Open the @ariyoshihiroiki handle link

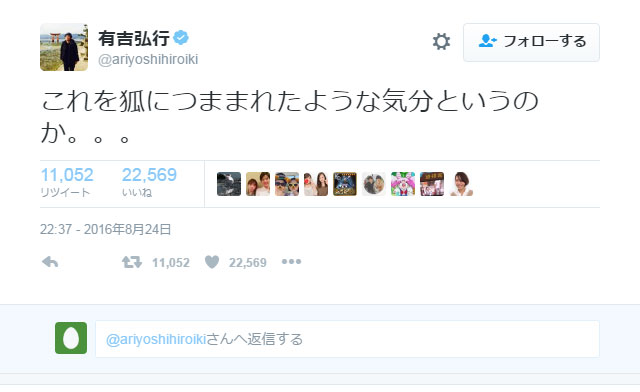[148, 59]
